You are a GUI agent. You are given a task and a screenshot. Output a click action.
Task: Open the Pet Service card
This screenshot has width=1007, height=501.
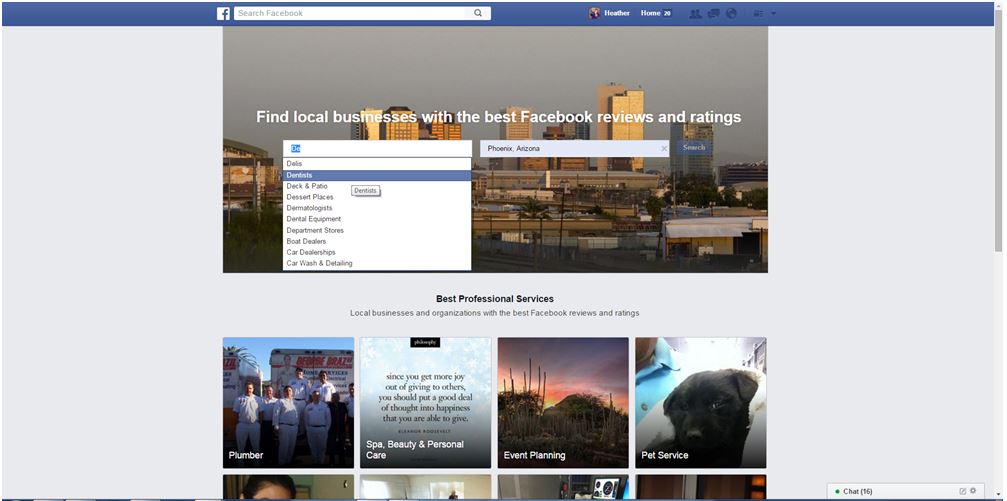(x=701, y=403)
